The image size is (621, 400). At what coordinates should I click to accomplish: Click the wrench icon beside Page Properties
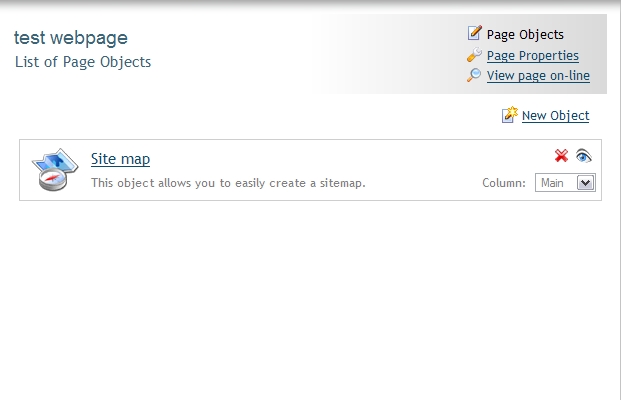pos(474,55)
